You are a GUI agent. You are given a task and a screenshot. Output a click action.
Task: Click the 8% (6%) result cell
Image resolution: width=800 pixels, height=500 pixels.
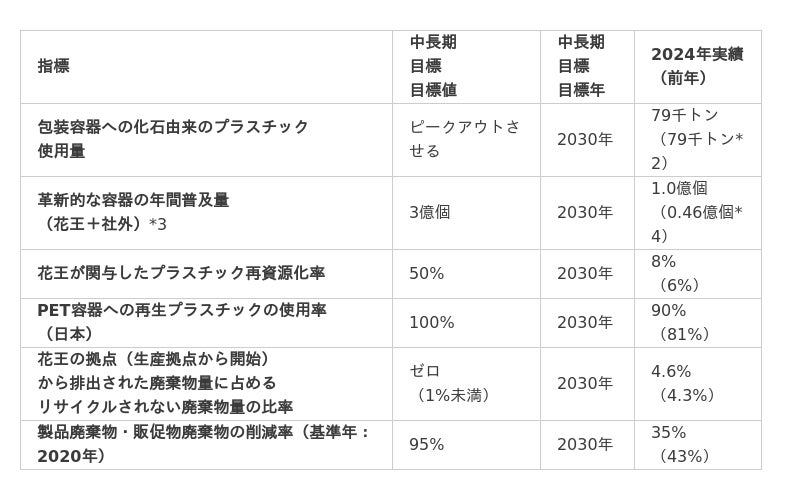tap(675, 273)
